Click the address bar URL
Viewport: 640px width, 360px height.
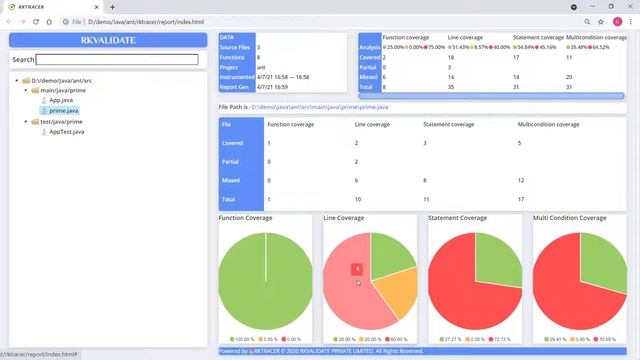(146, 22)
